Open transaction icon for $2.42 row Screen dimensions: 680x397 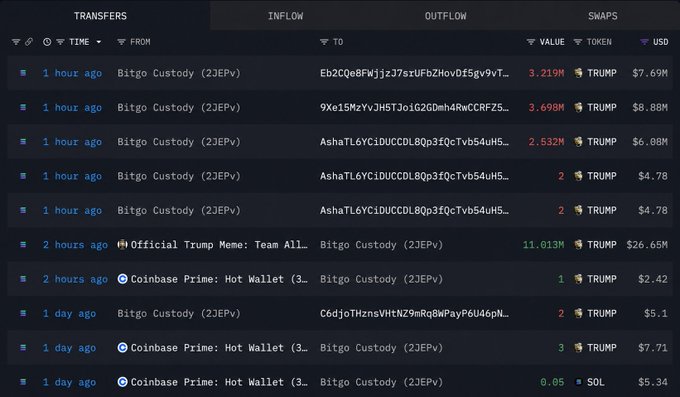pyautogui.click(x=23, y=279)
